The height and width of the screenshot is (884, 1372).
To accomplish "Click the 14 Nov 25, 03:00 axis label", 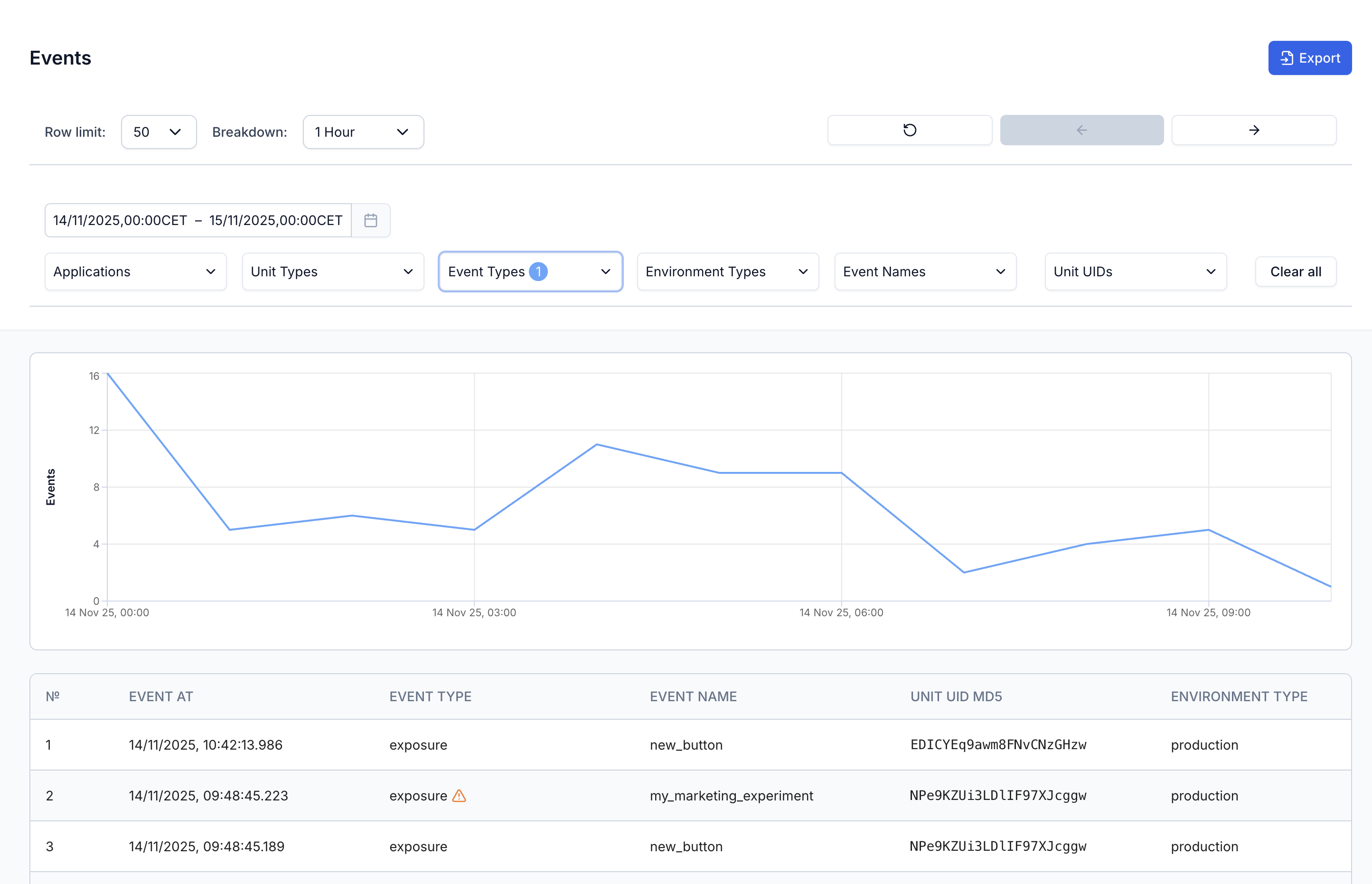I will (x=474, y=612).
